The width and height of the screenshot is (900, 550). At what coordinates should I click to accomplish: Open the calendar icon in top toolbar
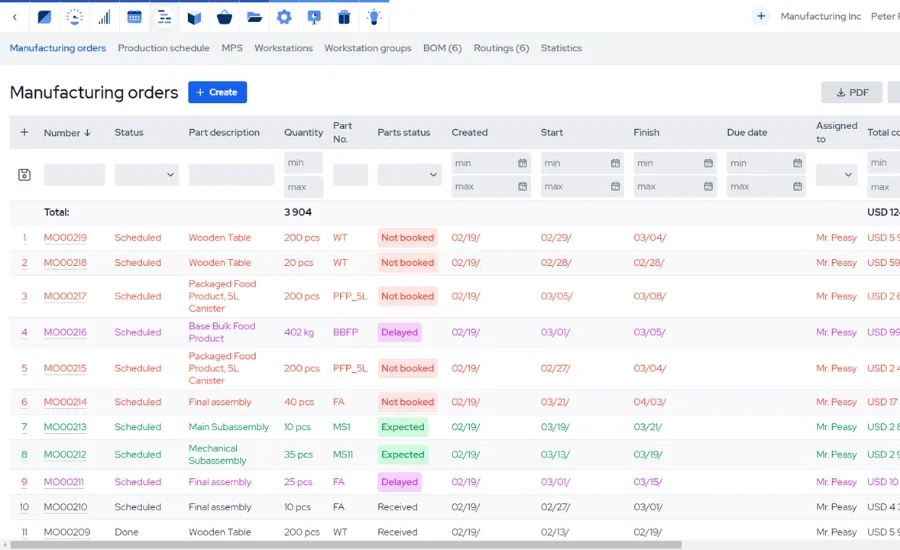tap(134, 17)
